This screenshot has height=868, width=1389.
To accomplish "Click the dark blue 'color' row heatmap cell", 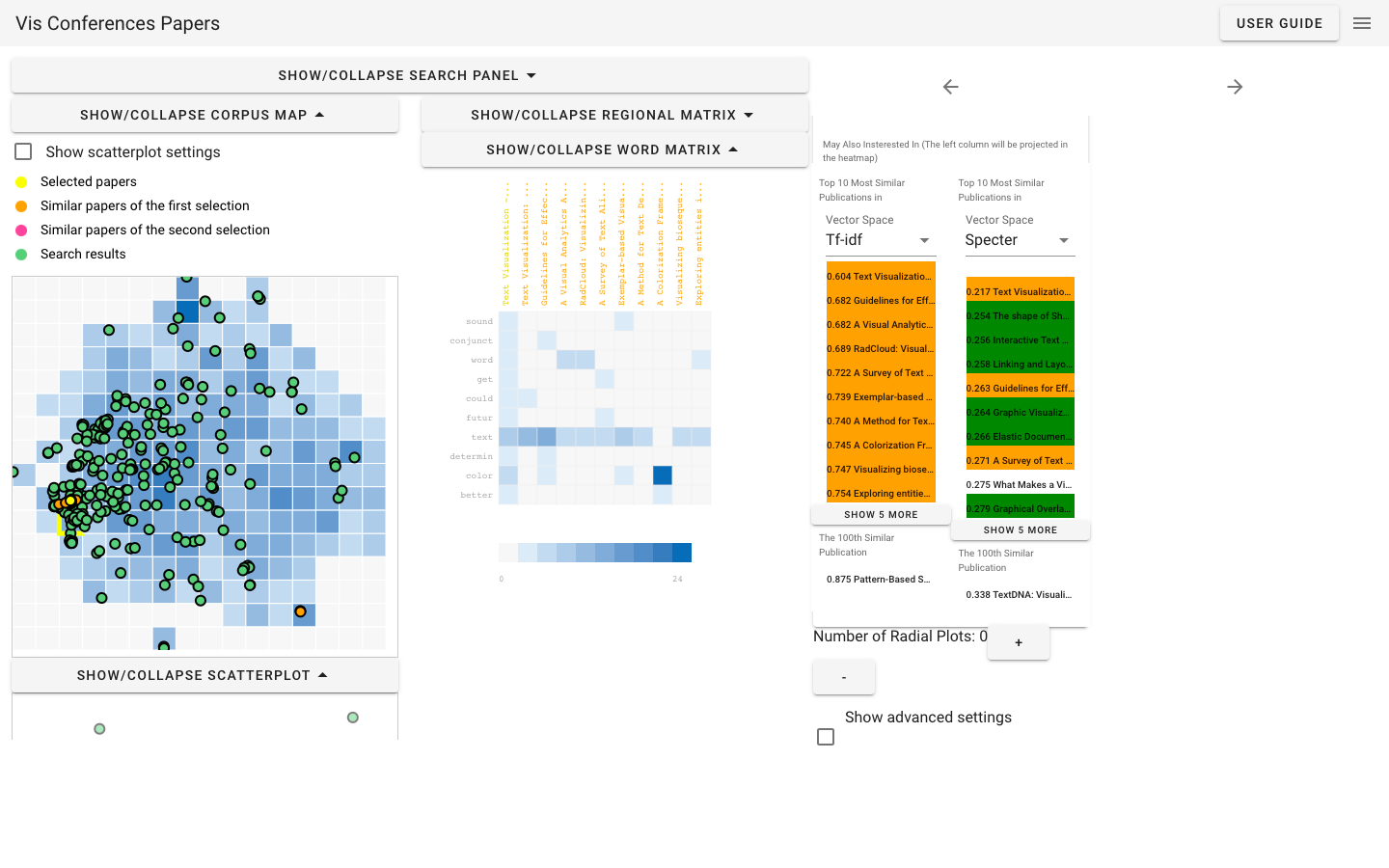I will (663, 475).
